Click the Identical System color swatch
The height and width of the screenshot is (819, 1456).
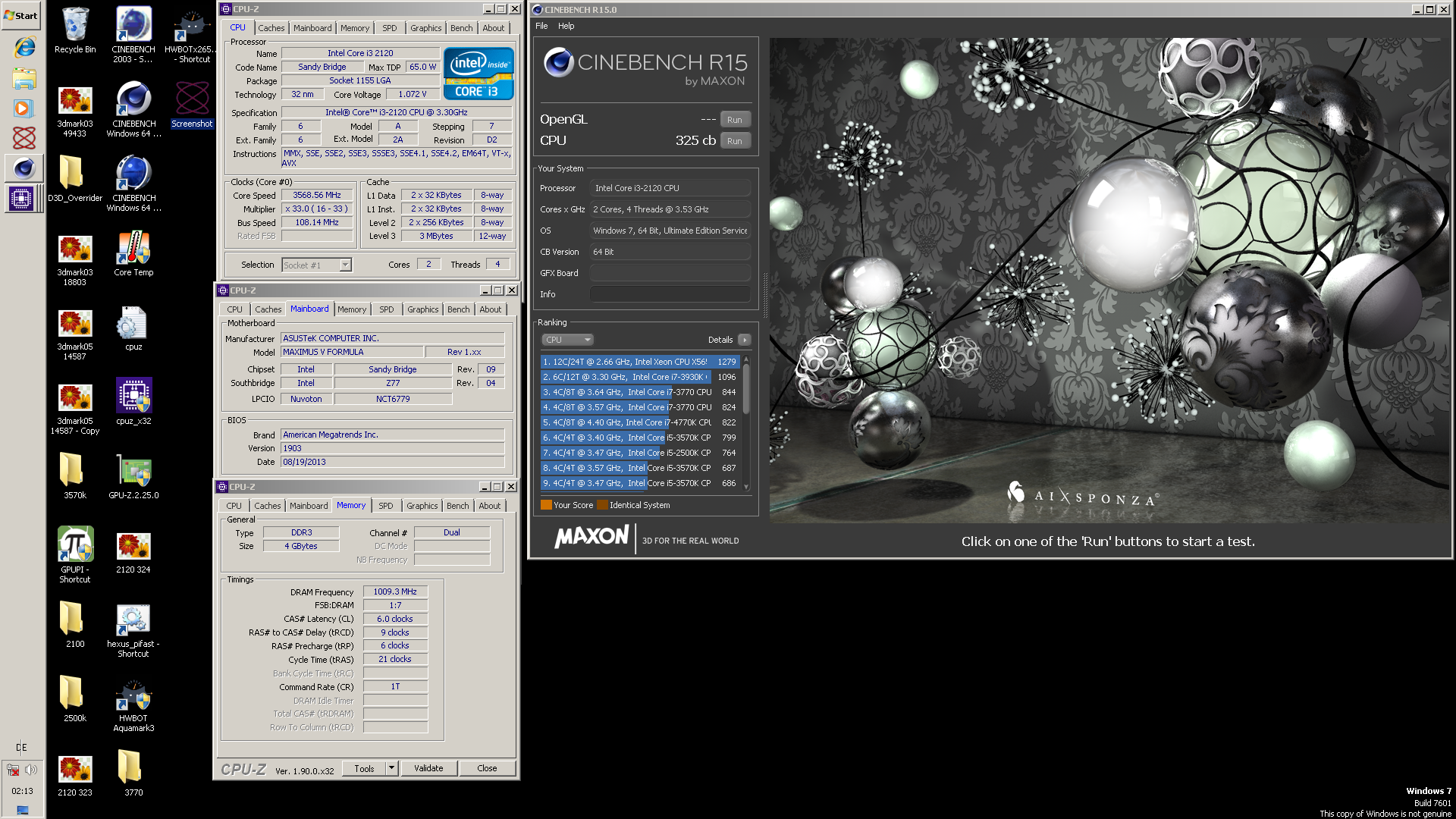pyautogui.click(x=602, y=505)
